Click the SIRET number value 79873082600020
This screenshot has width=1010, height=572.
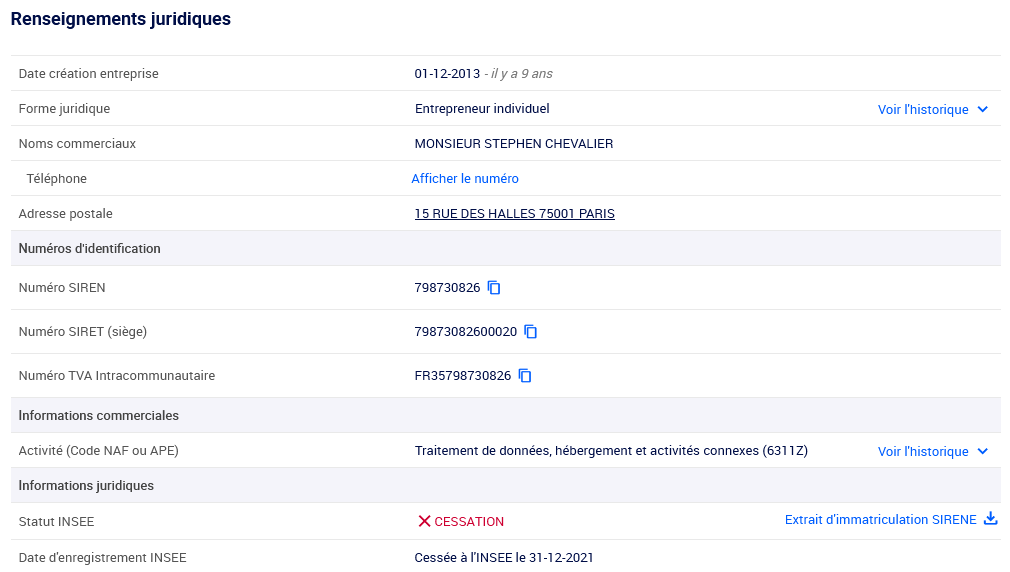(465, 332)
